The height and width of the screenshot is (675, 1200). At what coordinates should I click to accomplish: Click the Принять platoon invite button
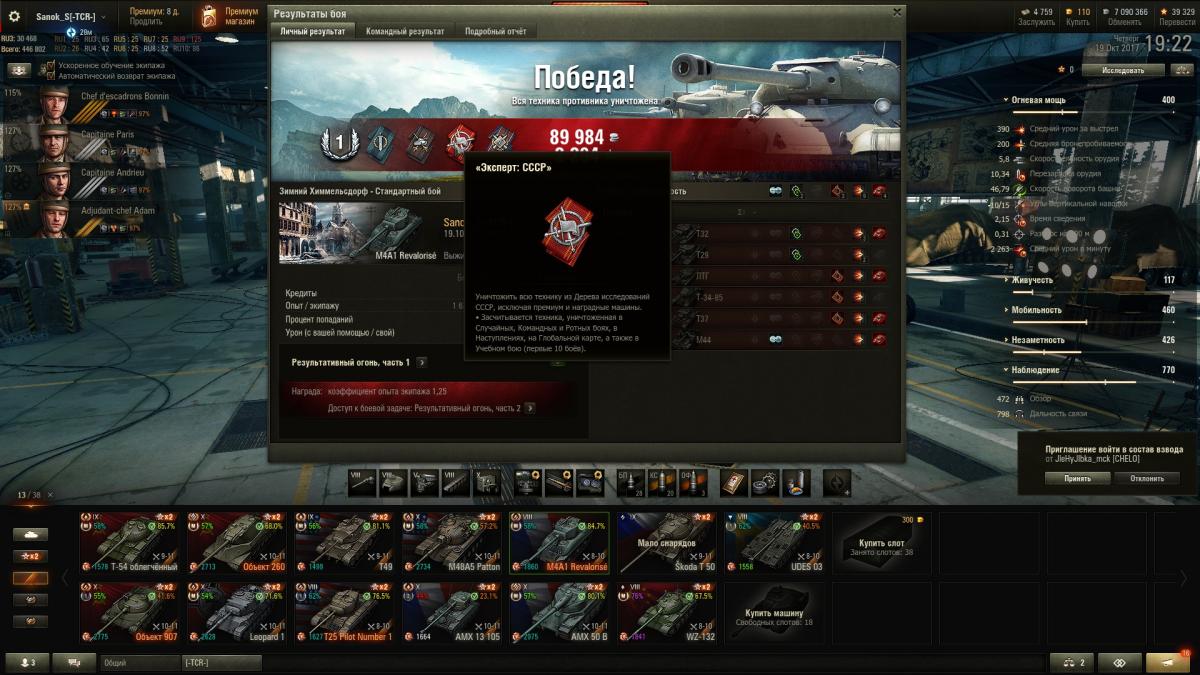1078,478
